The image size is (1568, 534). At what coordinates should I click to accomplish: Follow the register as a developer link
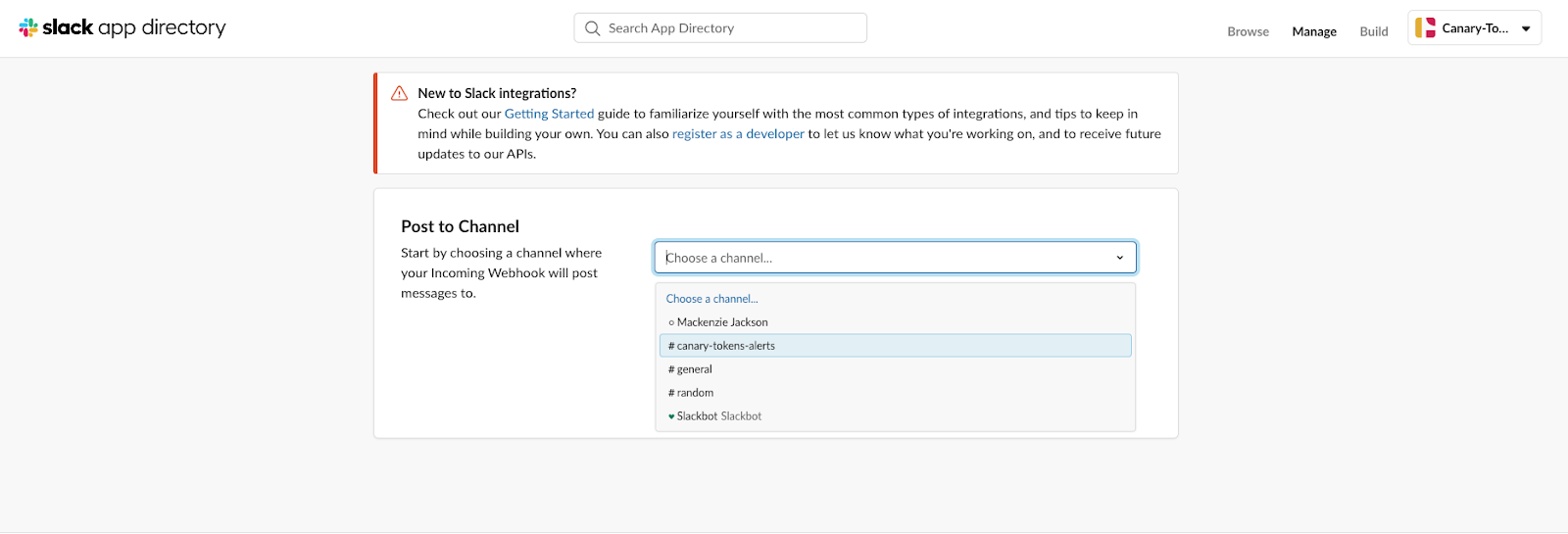pyautogui.click(x=738, y=134)
